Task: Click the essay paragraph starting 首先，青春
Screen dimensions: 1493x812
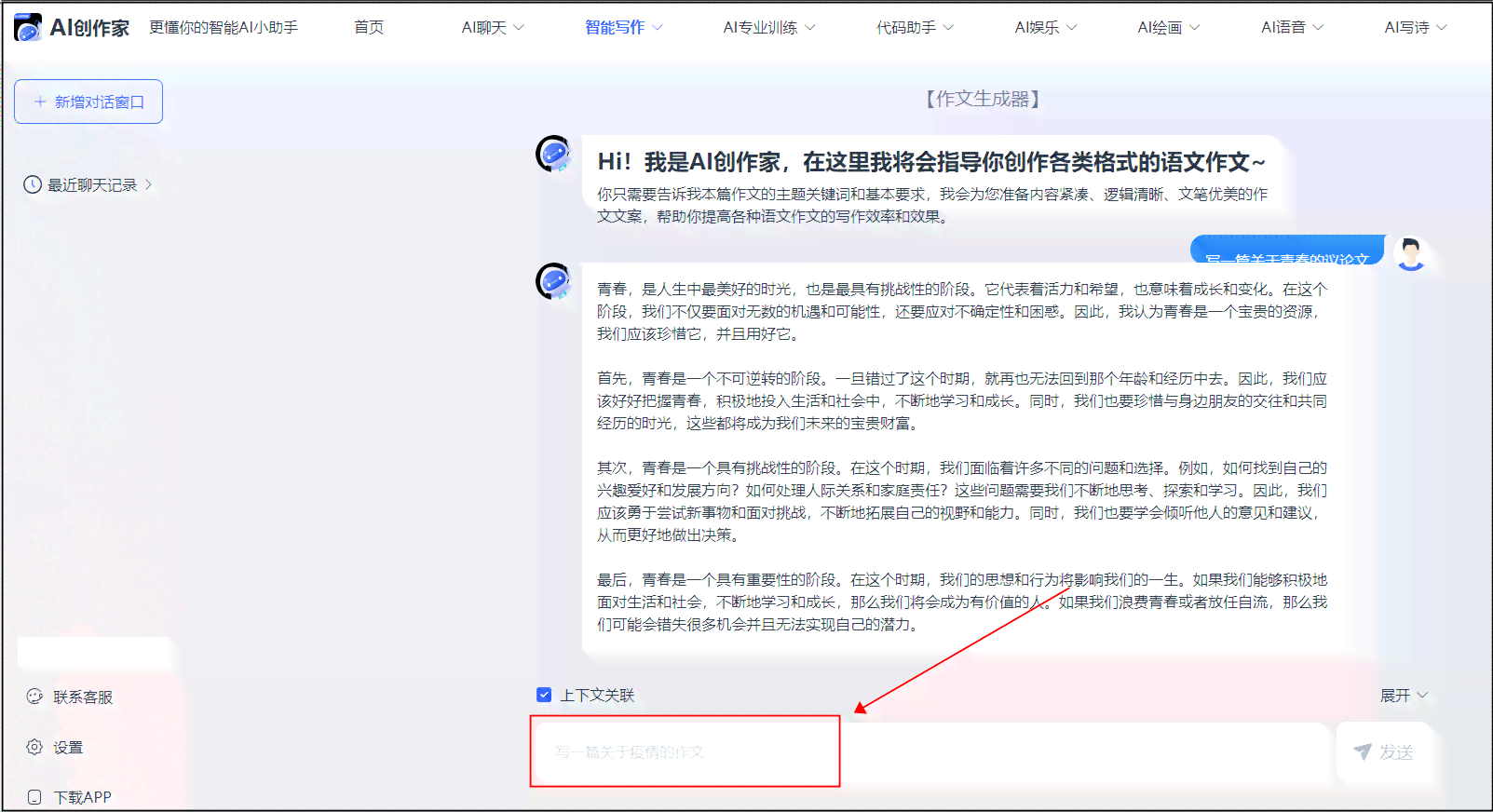Action: point(962,400)
